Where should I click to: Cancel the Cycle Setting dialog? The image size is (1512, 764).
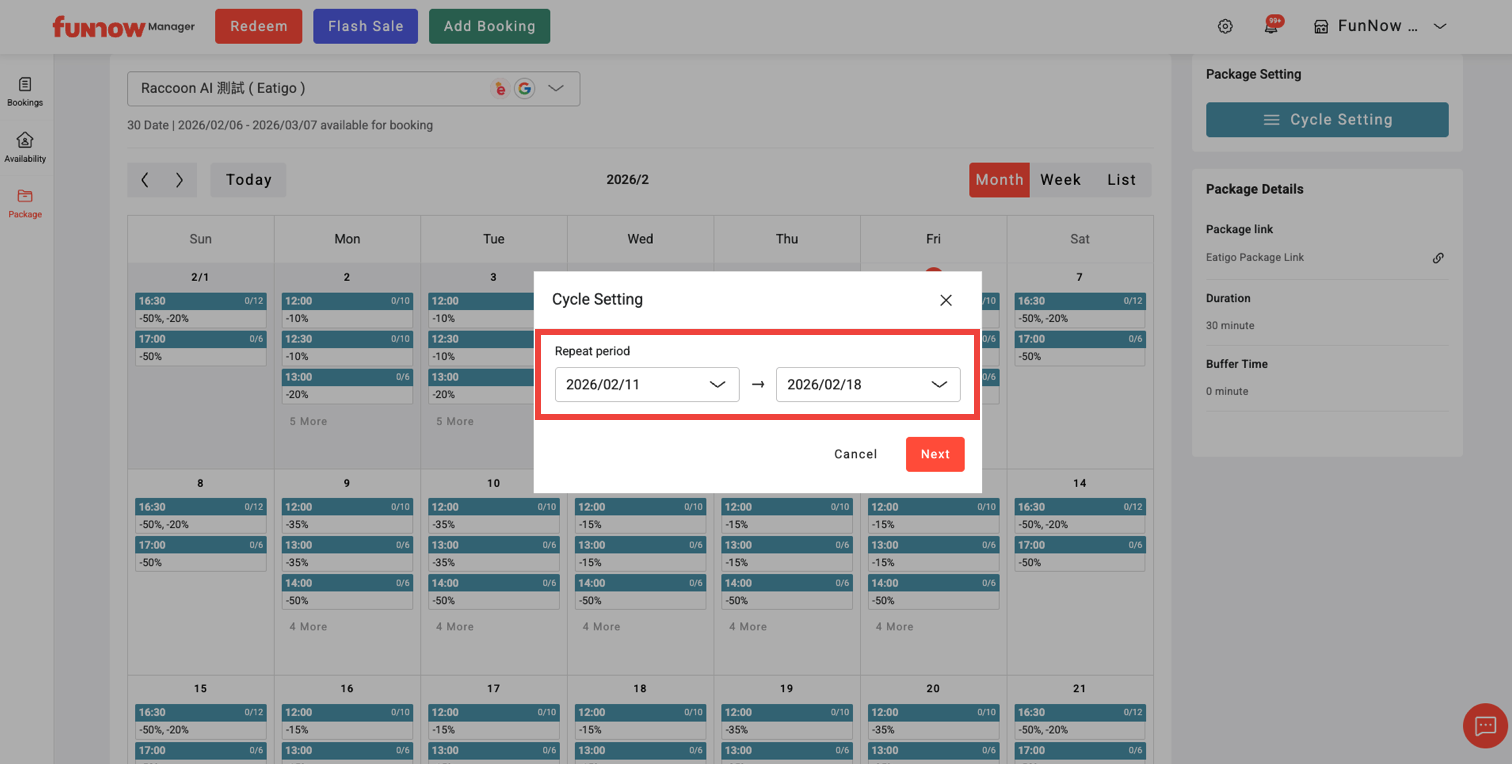point(855,454)
